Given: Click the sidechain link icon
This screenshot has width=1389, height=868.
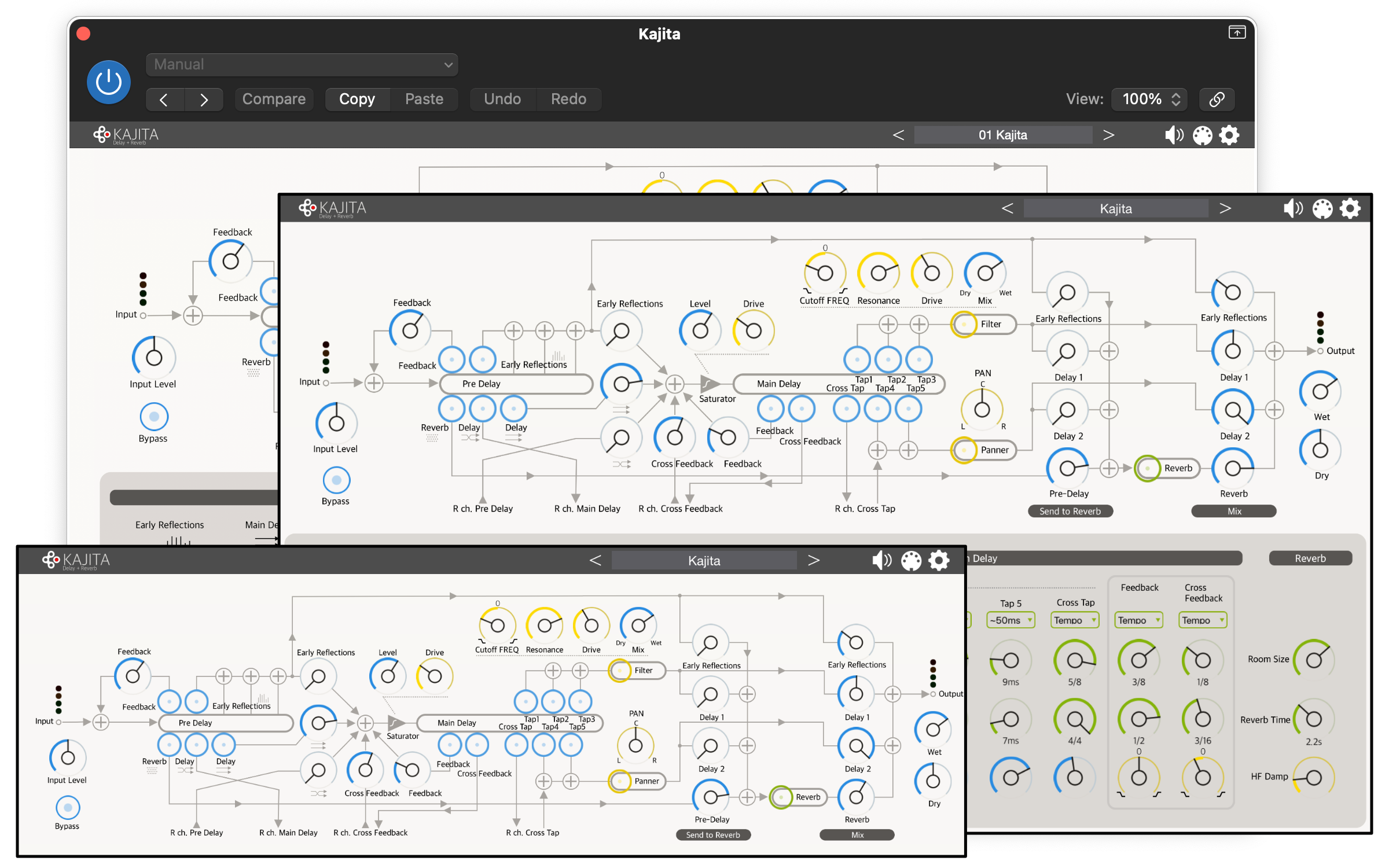Looking at the screenshot, I should [1216, 99].
